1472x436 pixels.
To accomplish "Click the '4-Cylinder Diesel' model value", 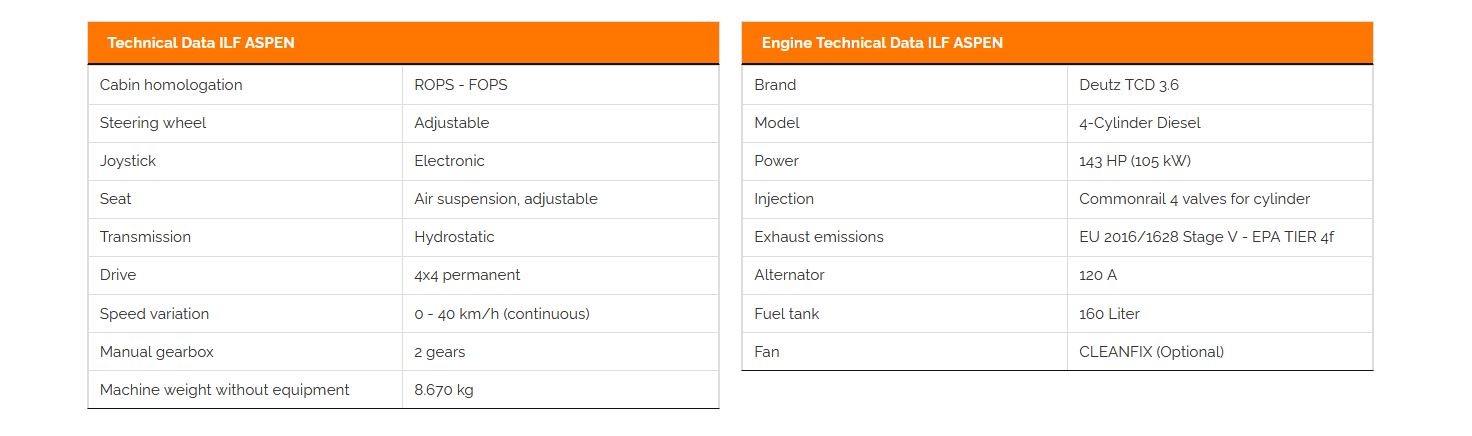I will click(x=1140, y=123).
